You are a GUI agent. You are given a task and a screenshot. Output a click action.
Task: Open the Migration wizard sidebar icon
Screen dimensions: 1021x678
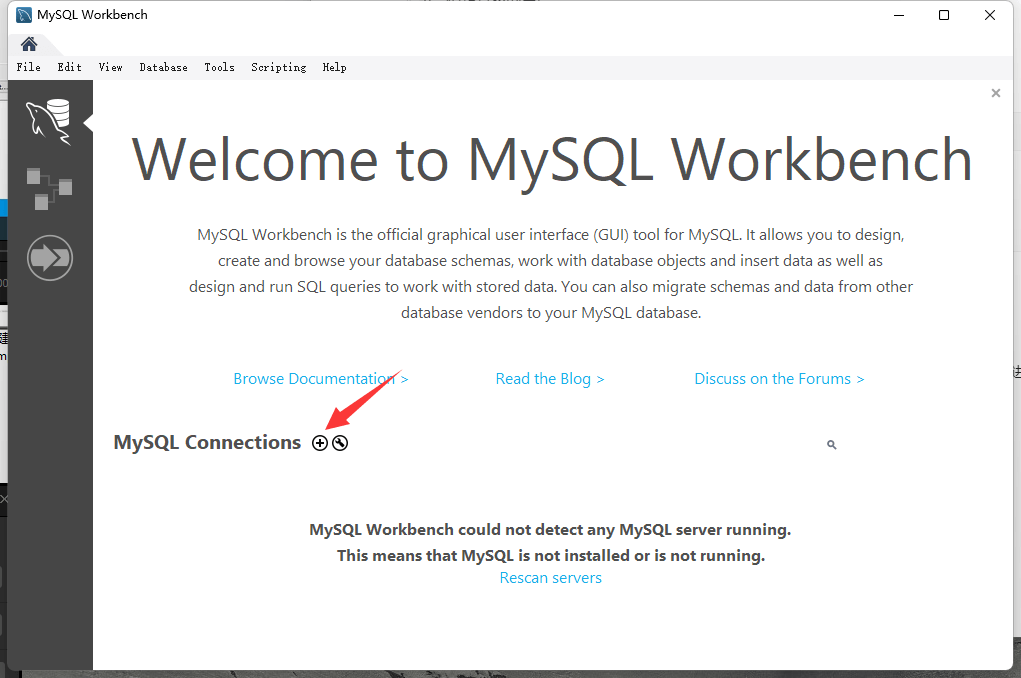pos(49,258)
